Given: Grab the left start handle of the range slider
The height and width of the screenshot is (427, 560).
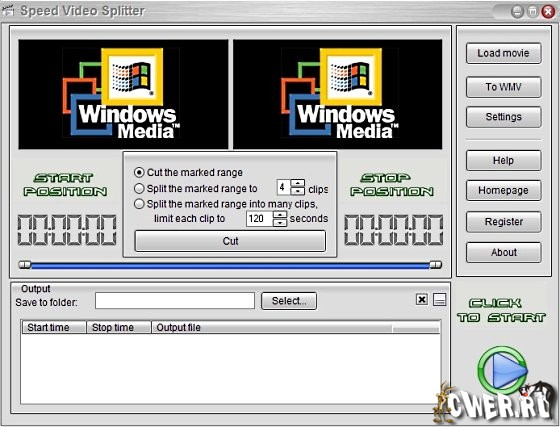Looking at the screenshot, I should (x=25, y=265).
